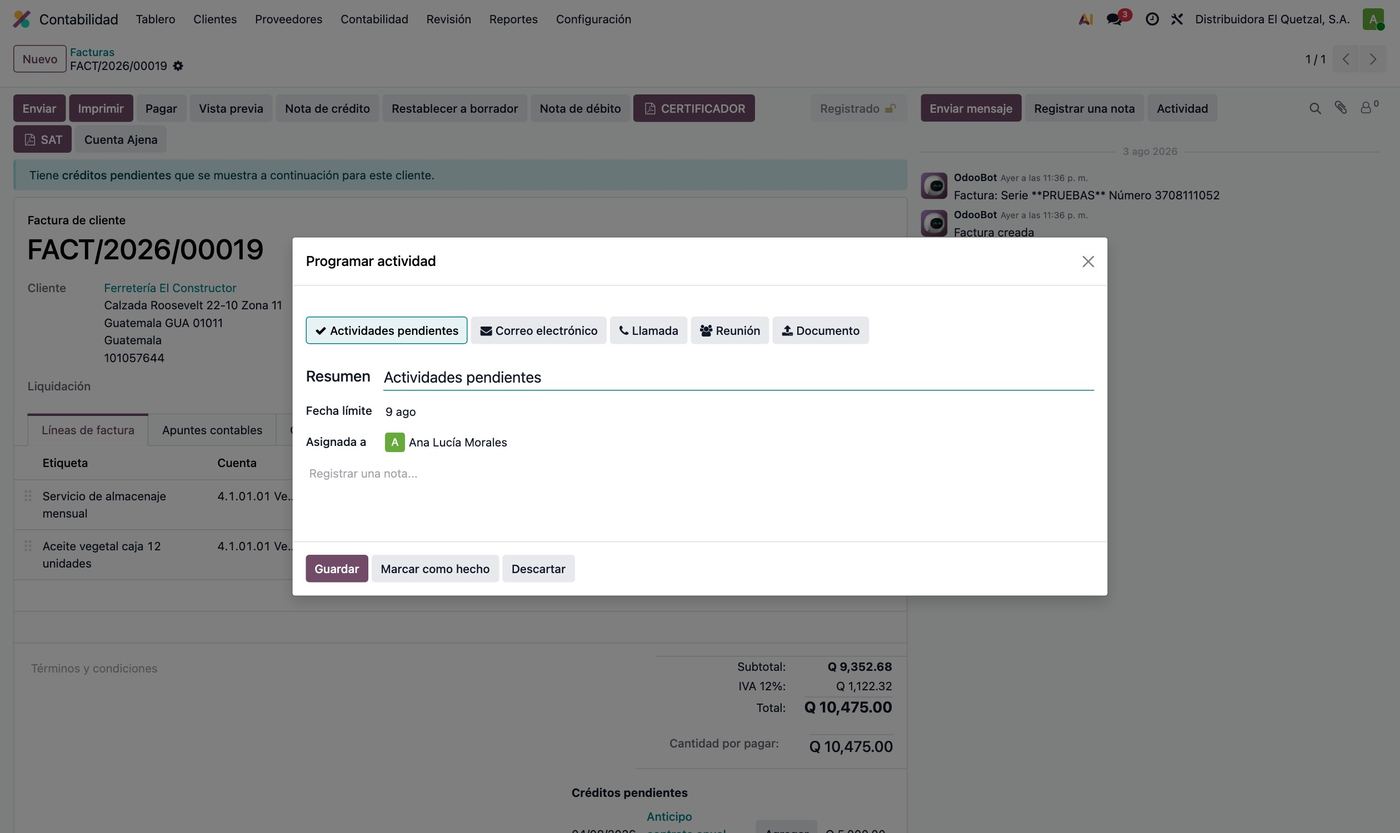
Task: Click the Cuenta column header
Action: (237, 463)
